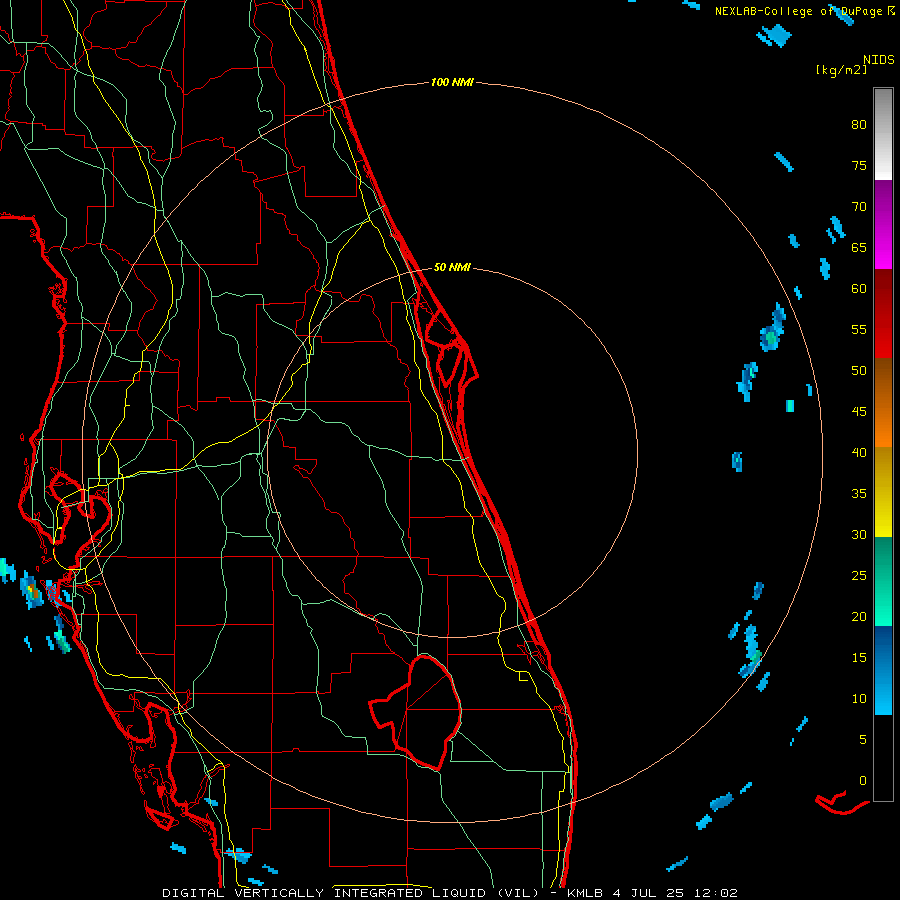Click the yellow segment of the color bar

(883, 492)
